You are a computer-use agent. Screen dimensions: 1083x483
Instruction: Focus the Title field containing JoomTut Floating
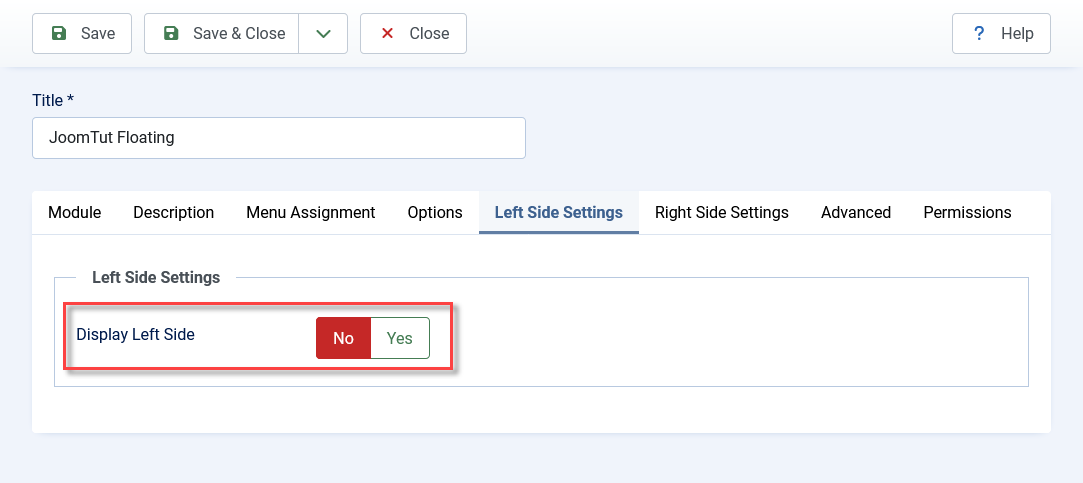279,138
